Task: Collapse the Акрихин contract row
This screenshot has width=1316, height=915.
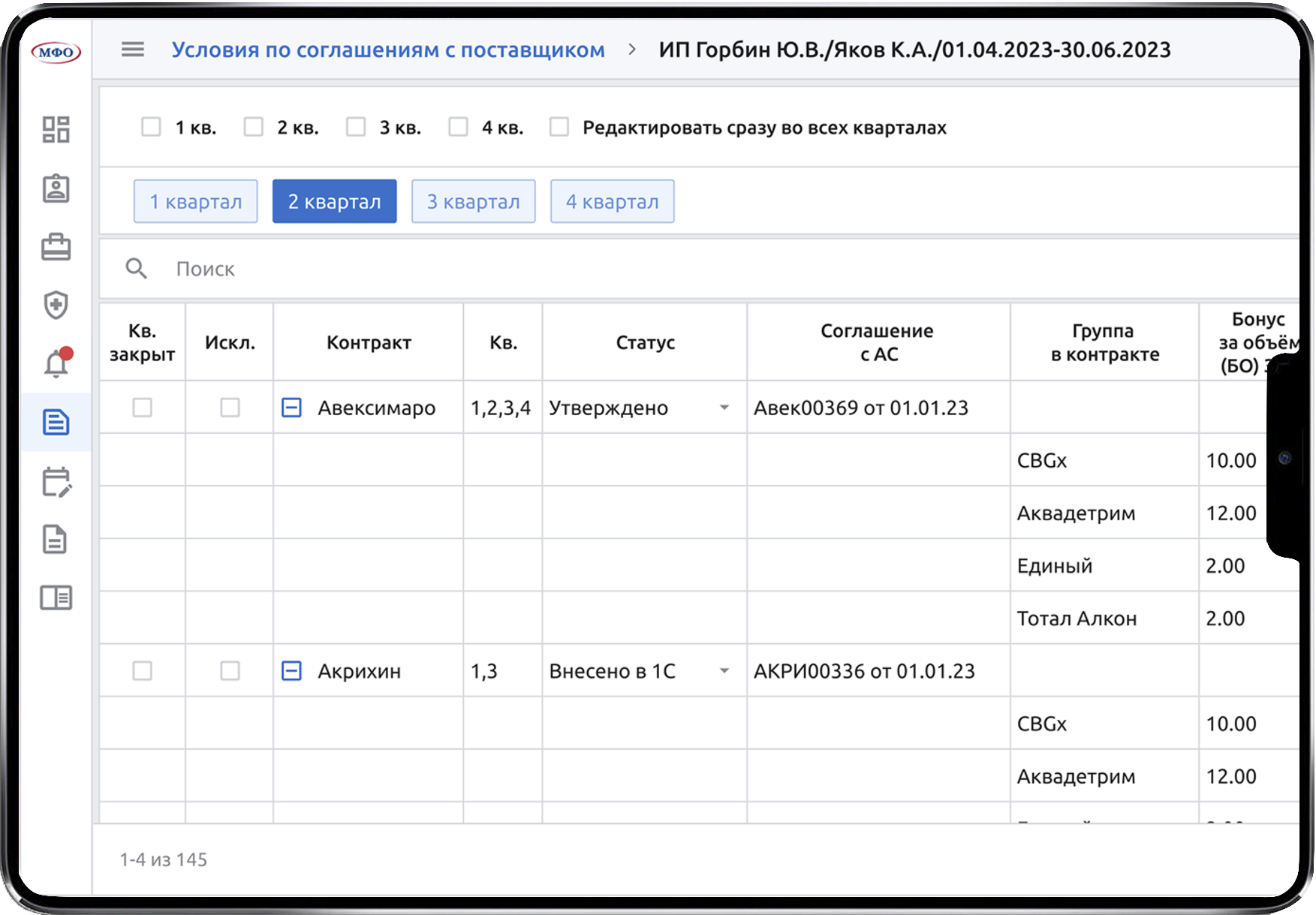Action: pyautogui.click(x=291, y=670)
